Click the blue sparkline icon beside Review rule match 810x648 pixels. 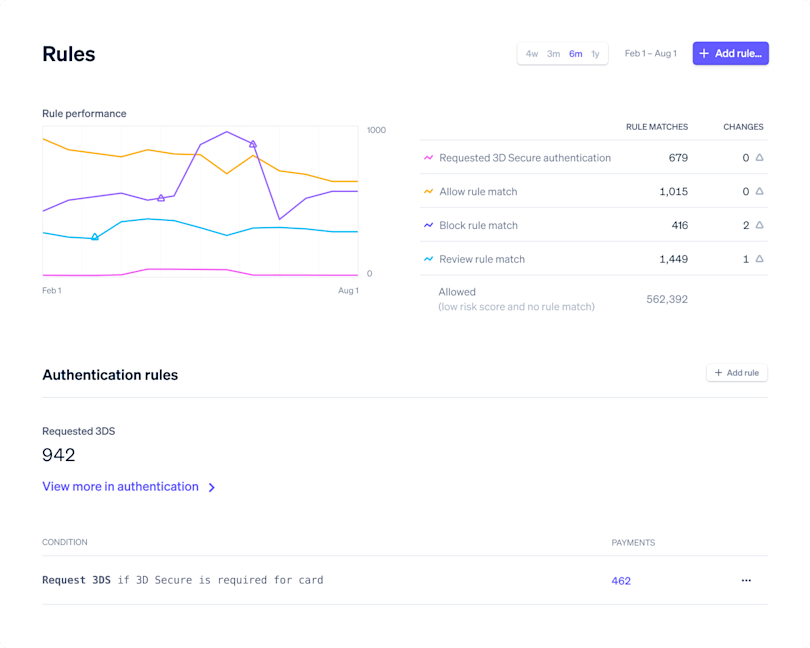tap(430, 258)
